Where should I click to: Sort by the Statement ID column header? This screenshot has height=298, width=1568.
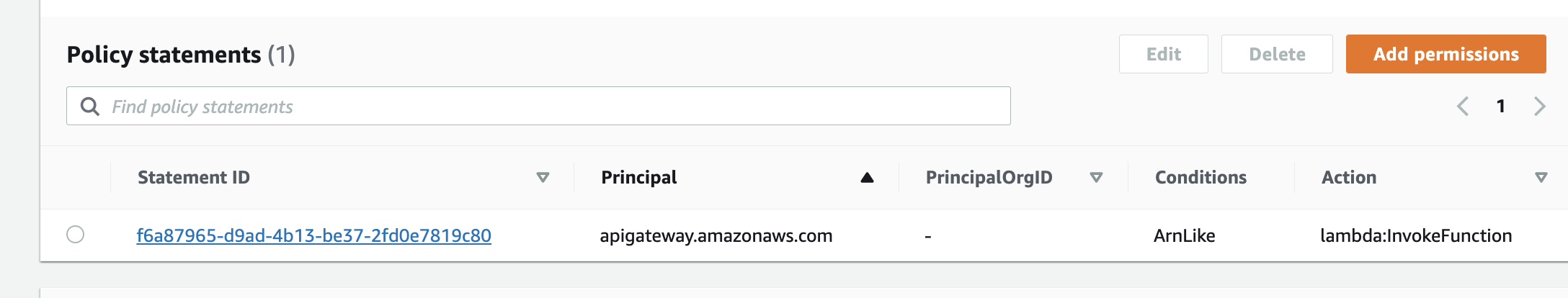pos(194,178)
